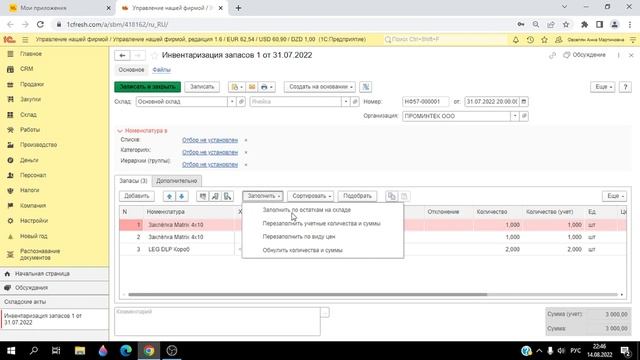Expand Создать на основании dropdown
This screenshot has width=640, height=360.
(x=320, y=87)
